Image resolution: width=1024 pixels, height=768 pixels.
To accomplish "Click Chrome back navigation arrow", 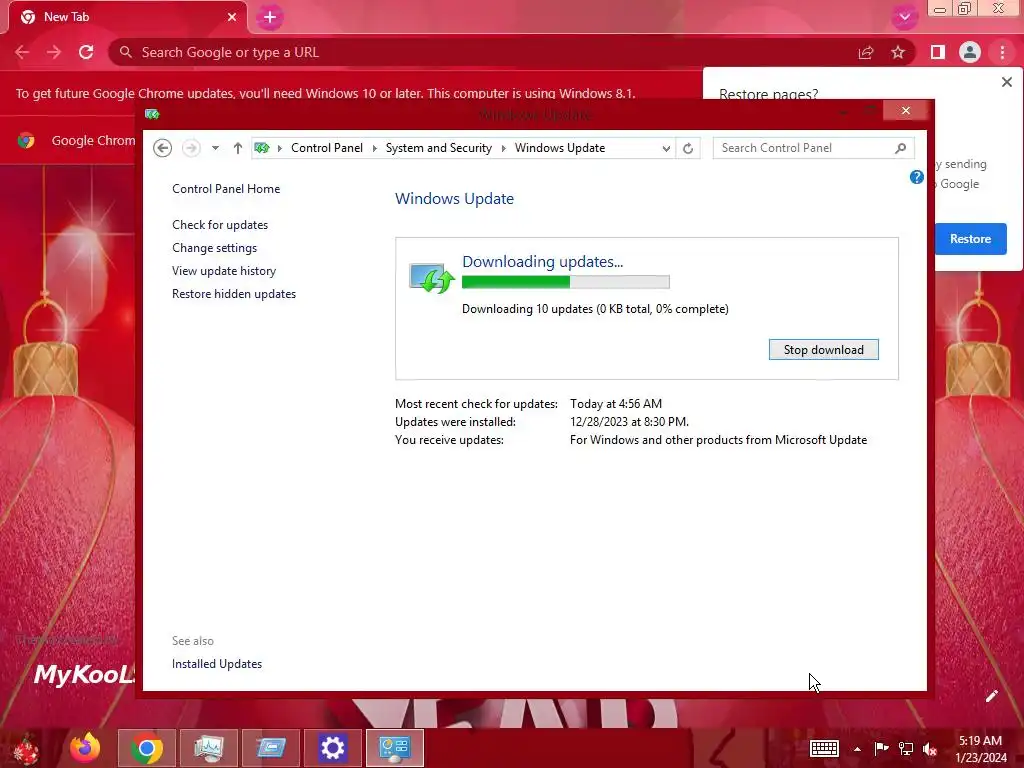I will (22, 52).
